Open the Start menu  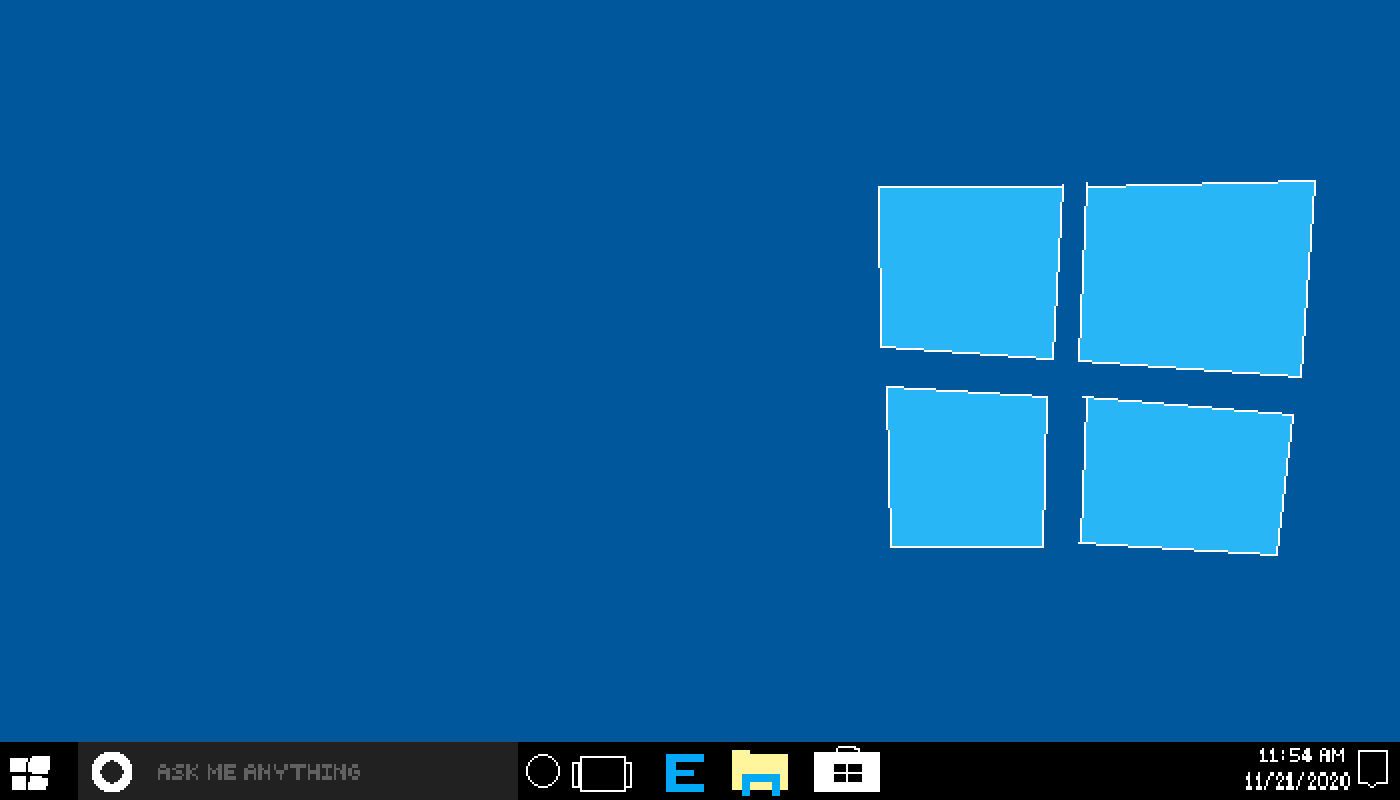(29, 772)
